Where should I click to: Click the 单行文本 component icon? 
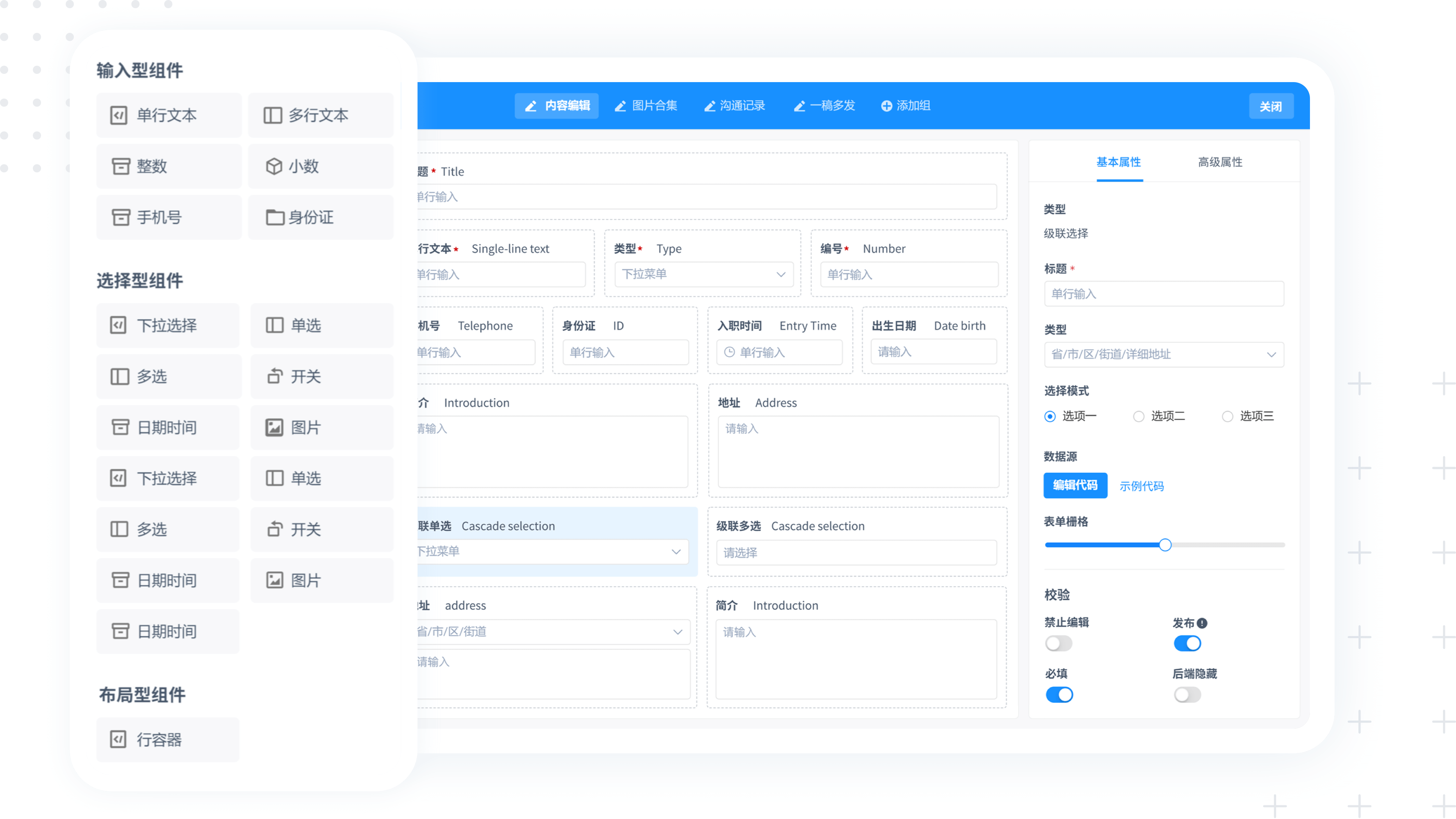(118, 115)
